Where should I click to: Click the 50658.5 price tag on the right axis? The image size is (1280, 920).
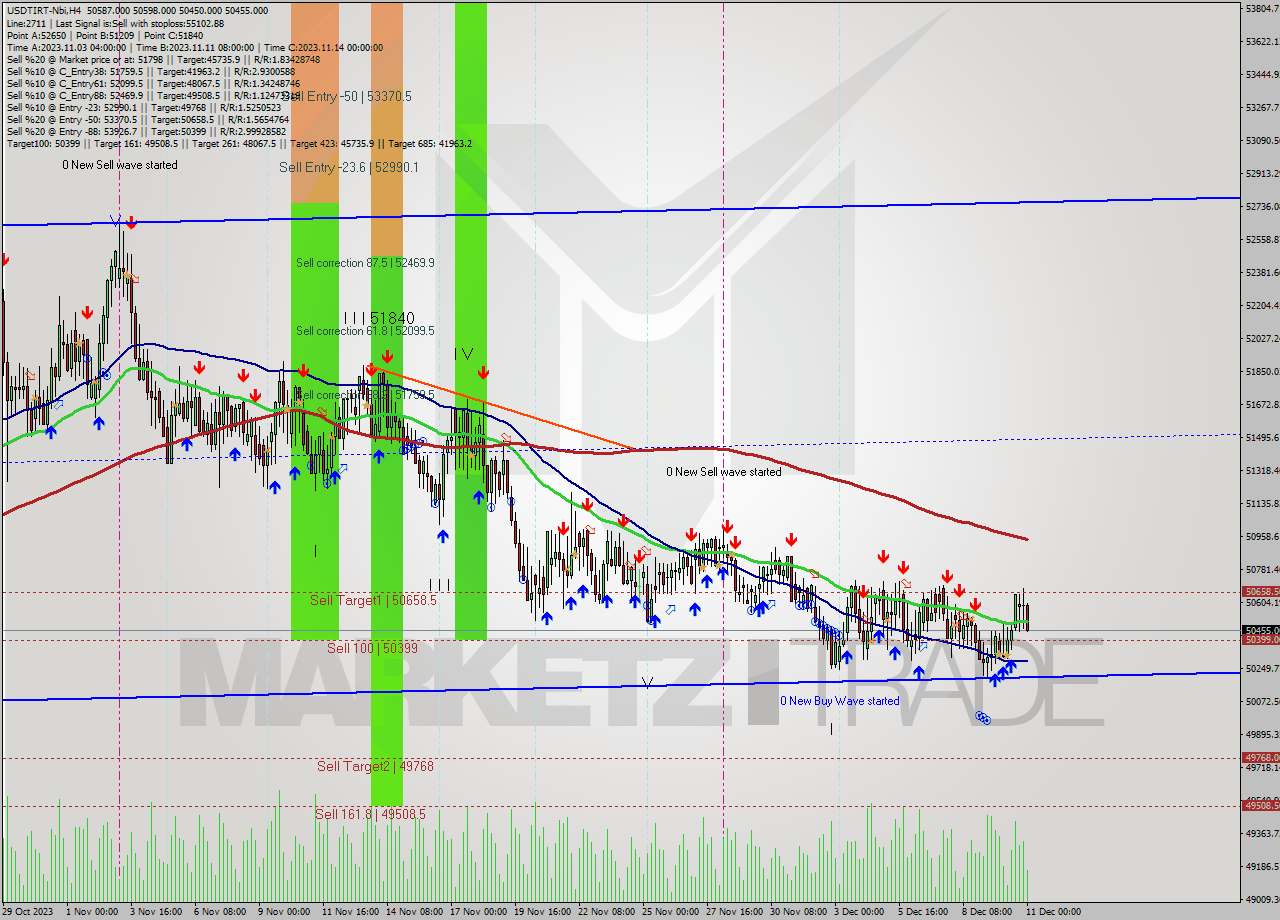pyautogui.click(x=1258, y=592)
